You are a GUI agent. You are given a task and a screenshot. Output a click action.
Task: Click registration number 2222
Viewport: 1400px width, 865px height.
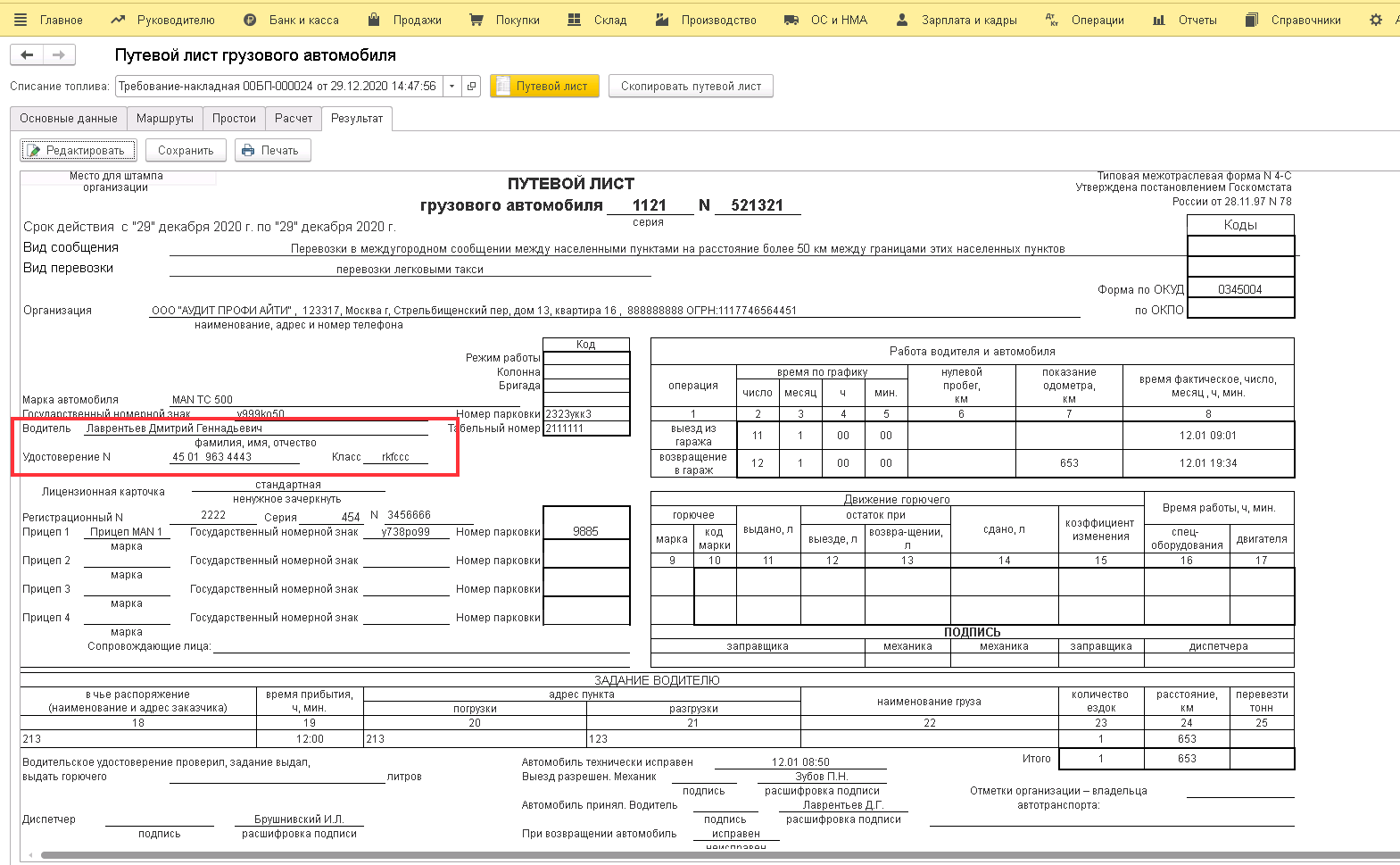pos(213,515)
